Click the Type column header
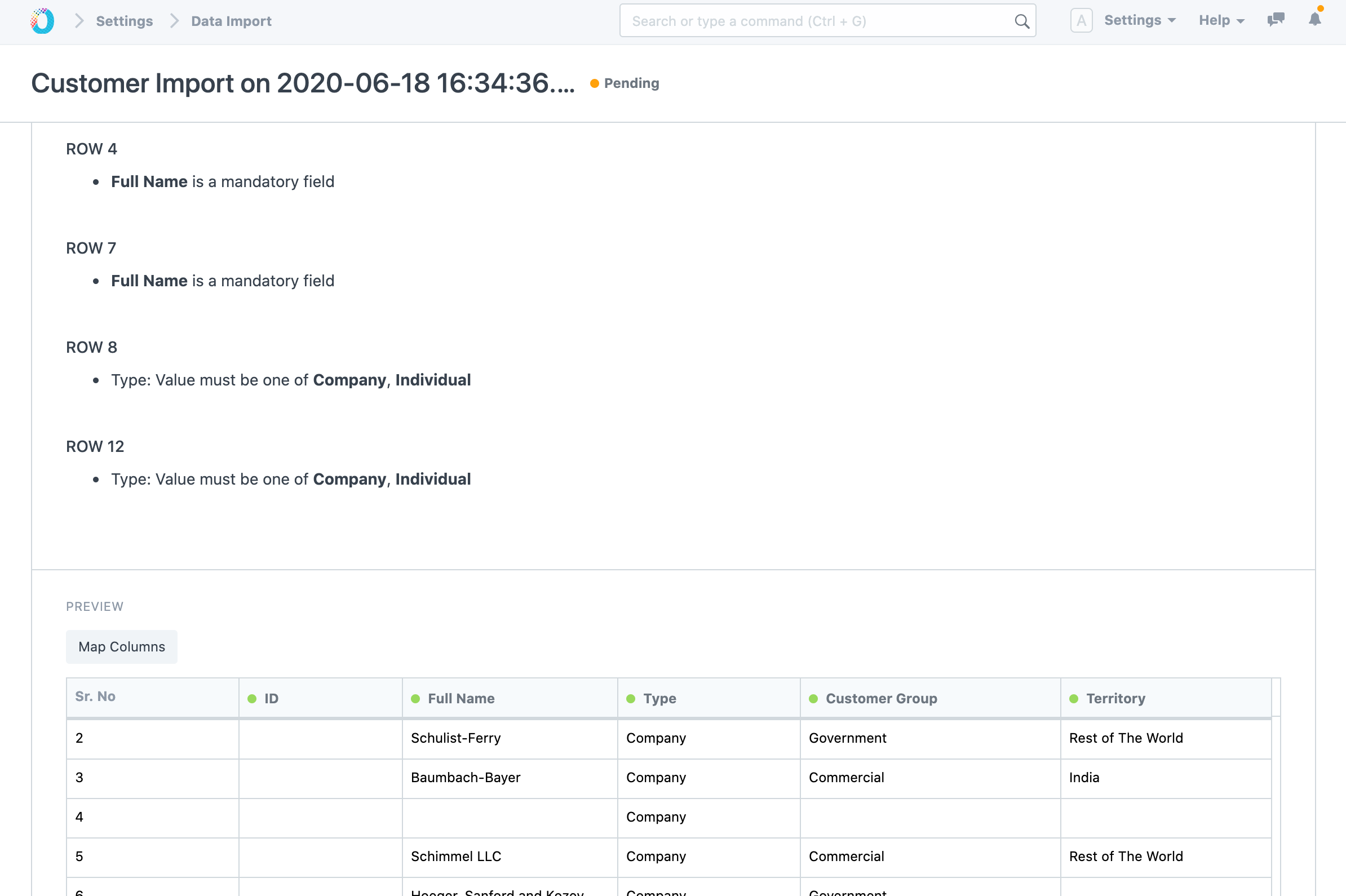Screen dimensions: 1346x896 coord(709,698)
